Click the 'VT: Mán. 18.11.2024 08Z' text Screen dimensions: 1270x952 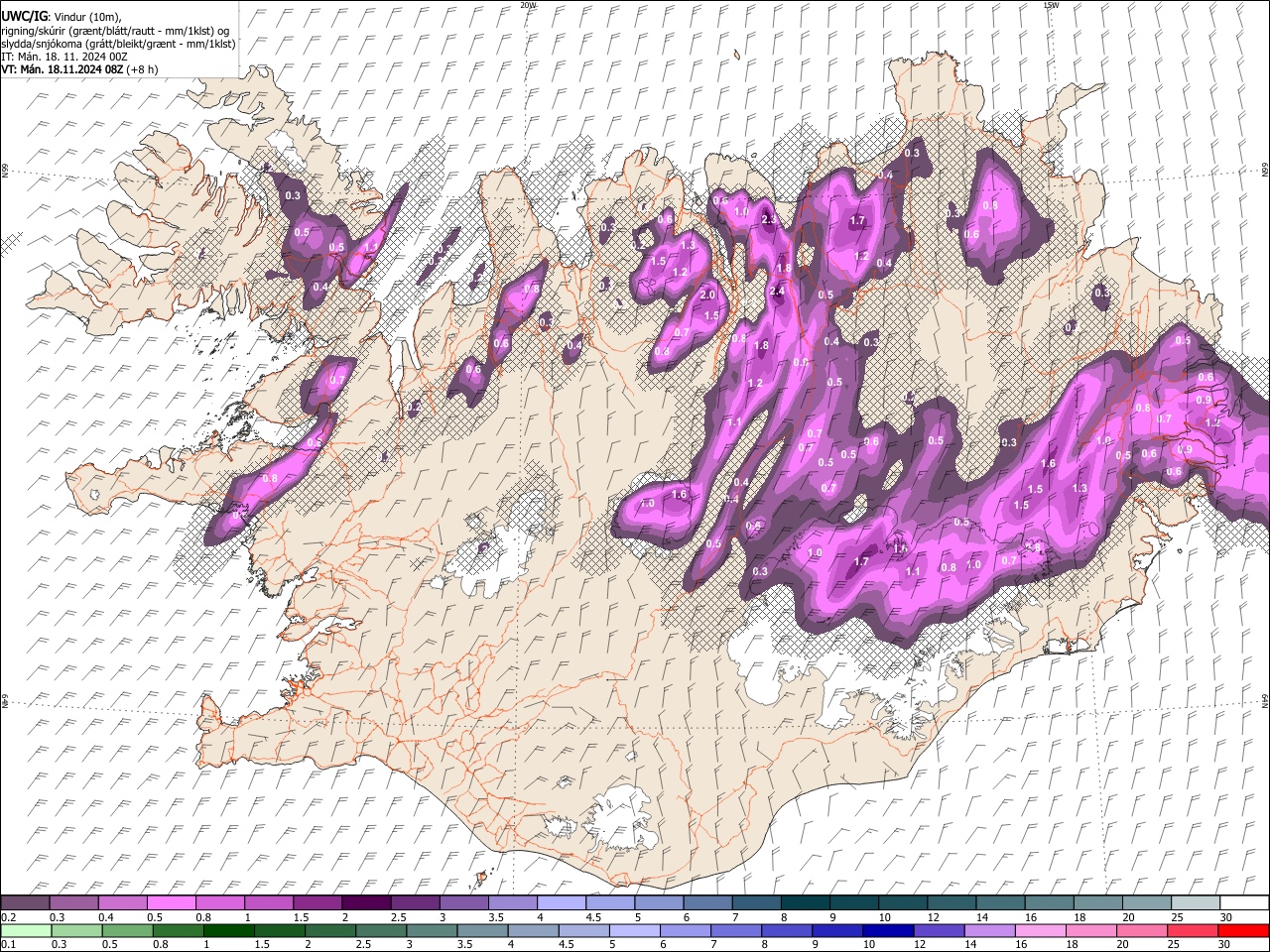[x=62, y=69]
